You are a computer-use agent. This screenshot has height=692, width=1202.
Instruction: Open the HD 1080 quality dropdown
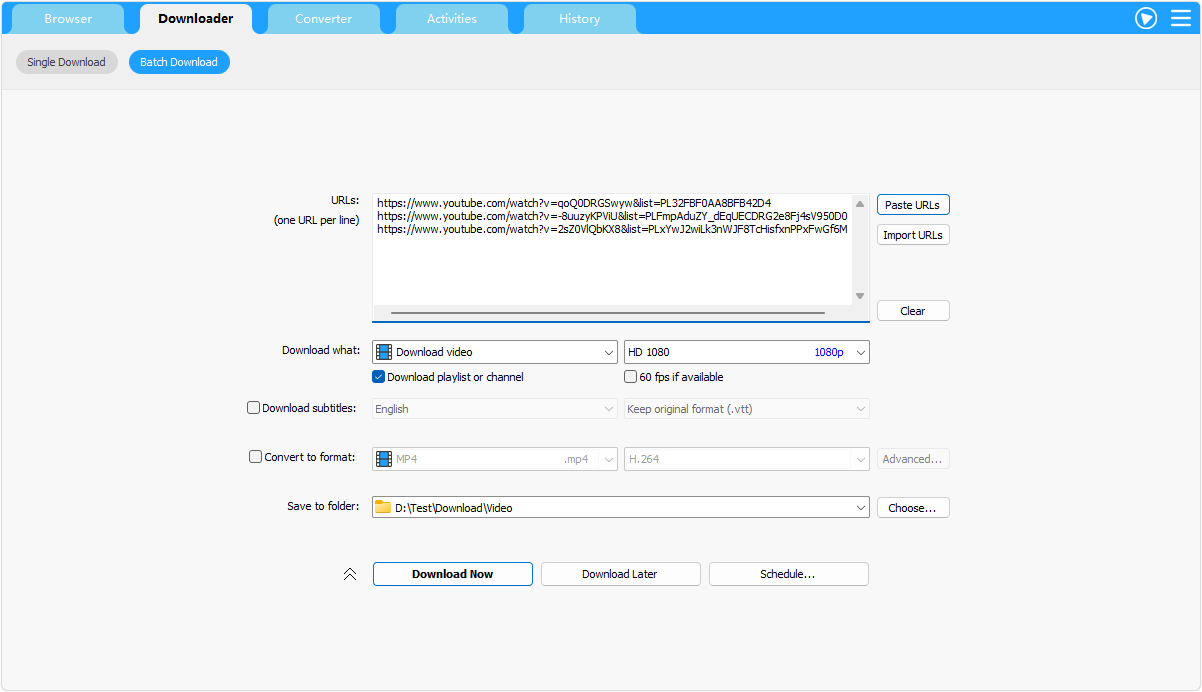click(x=860, y=352)
